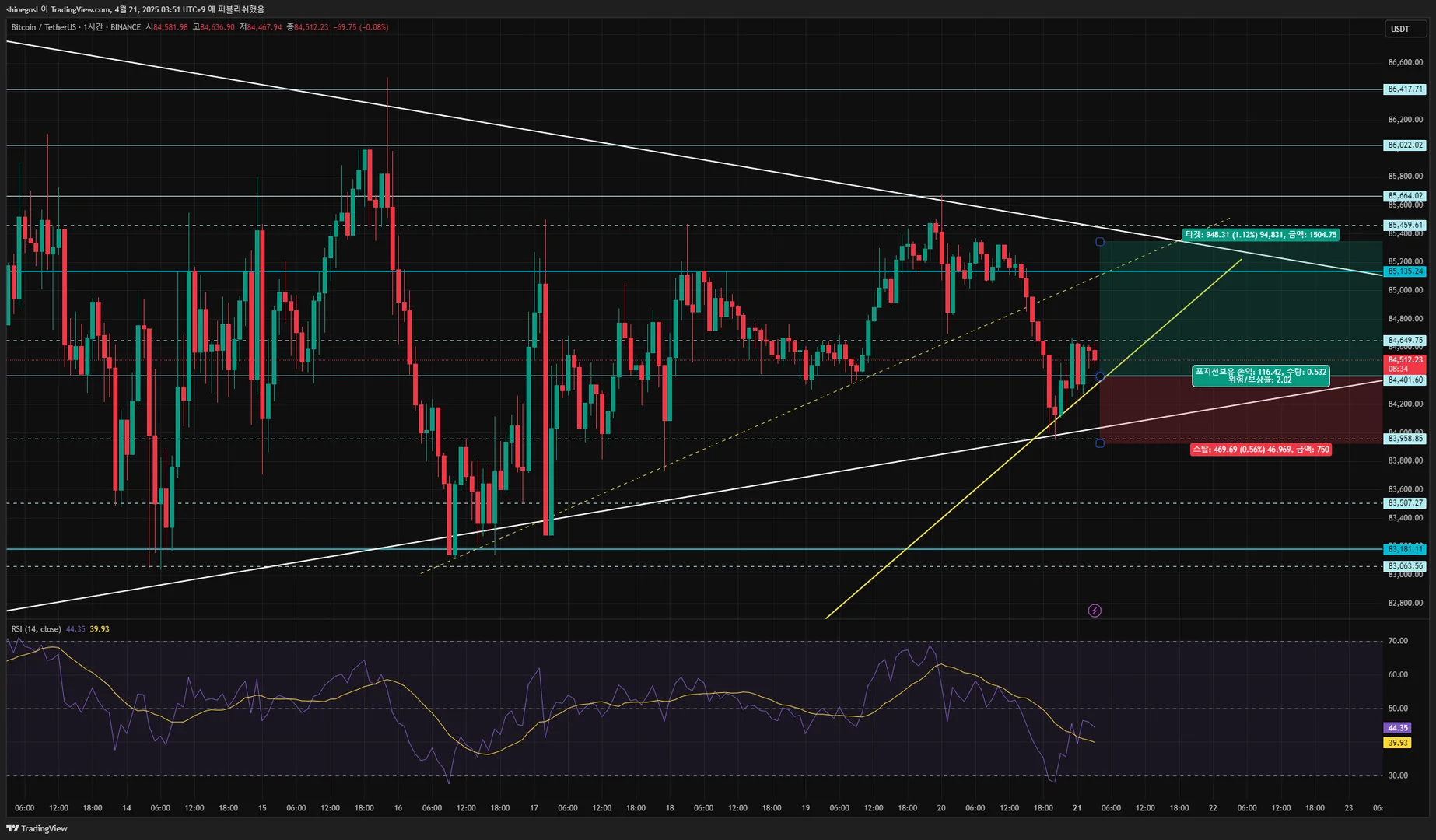The height and width of the screenshot is (840, 1436).
Task: Click the circular entry handle of the position tool
Action: pyautogui.click(x=1099, y=376)
